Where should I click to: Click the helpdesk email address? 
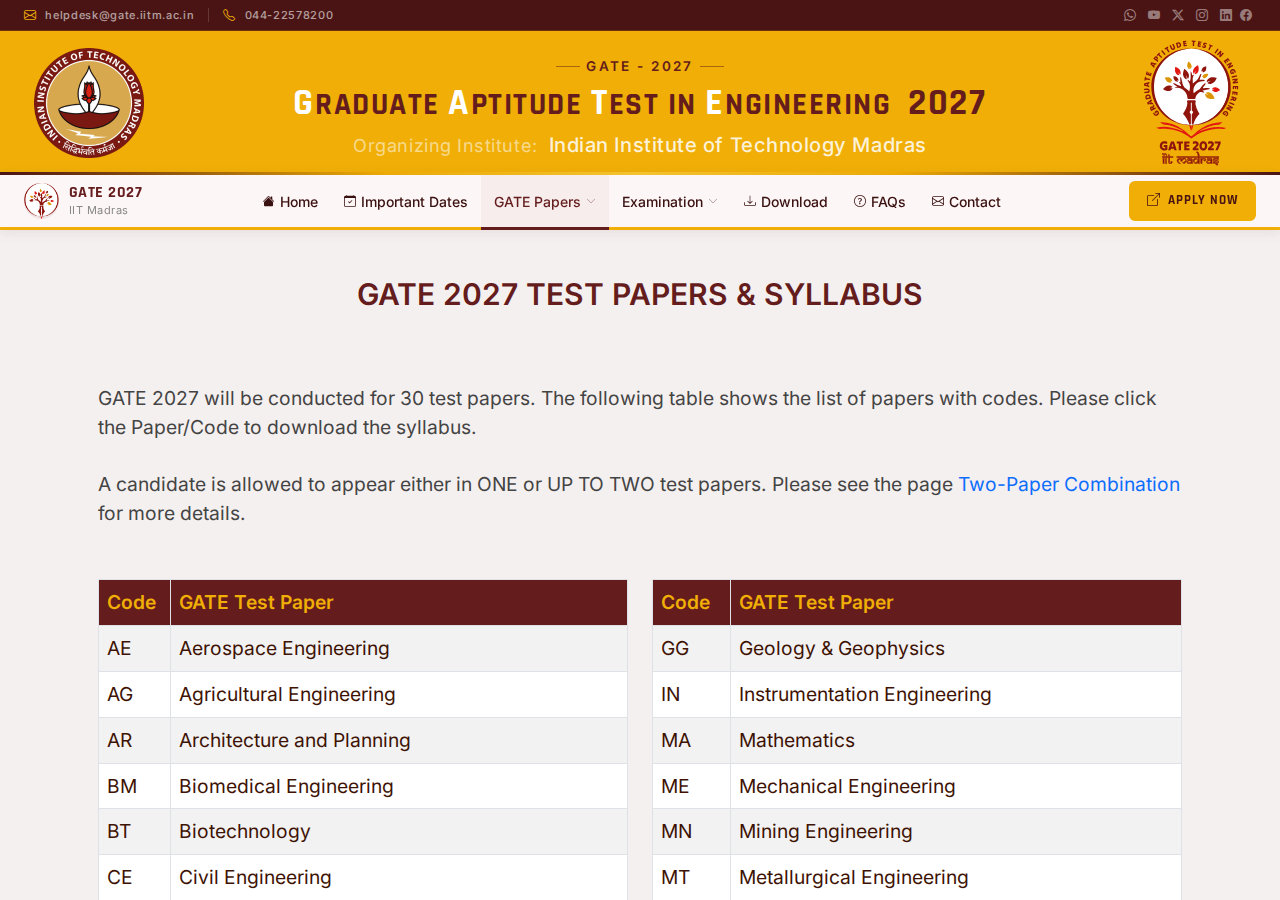[x=119, y=15]
